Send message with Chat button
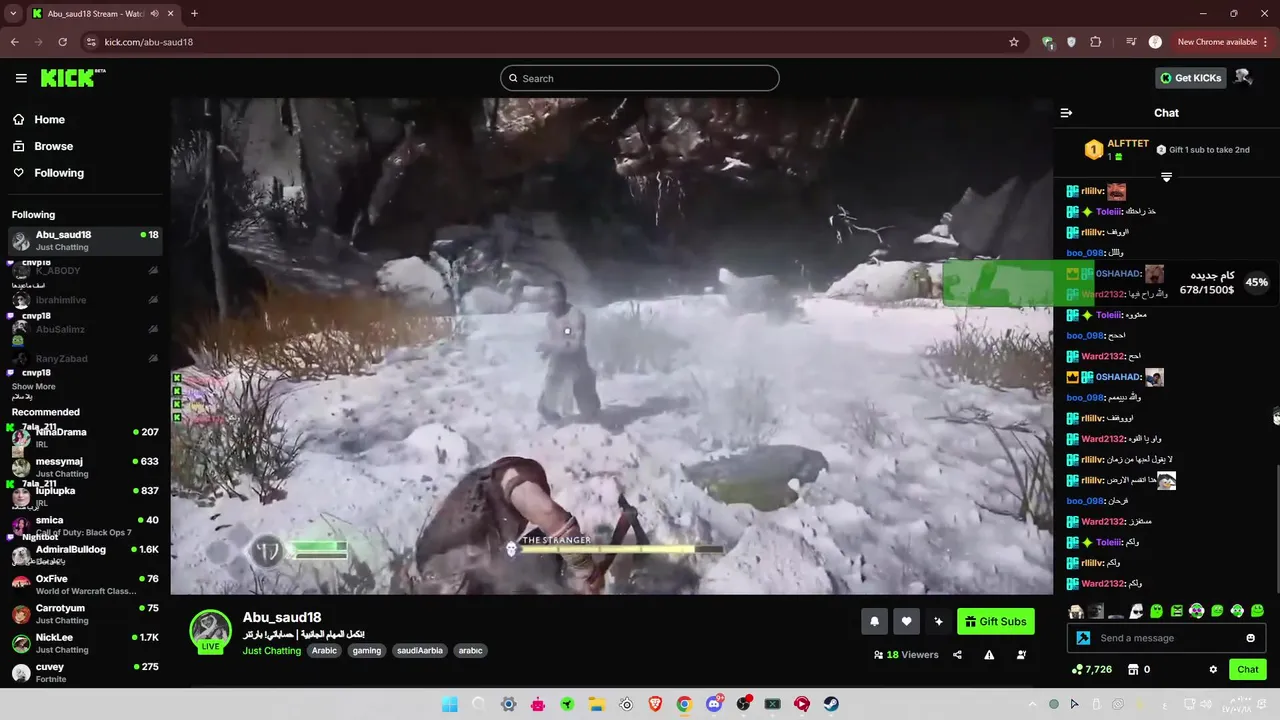This screenshot has width=1280, height=720. 1248,670
